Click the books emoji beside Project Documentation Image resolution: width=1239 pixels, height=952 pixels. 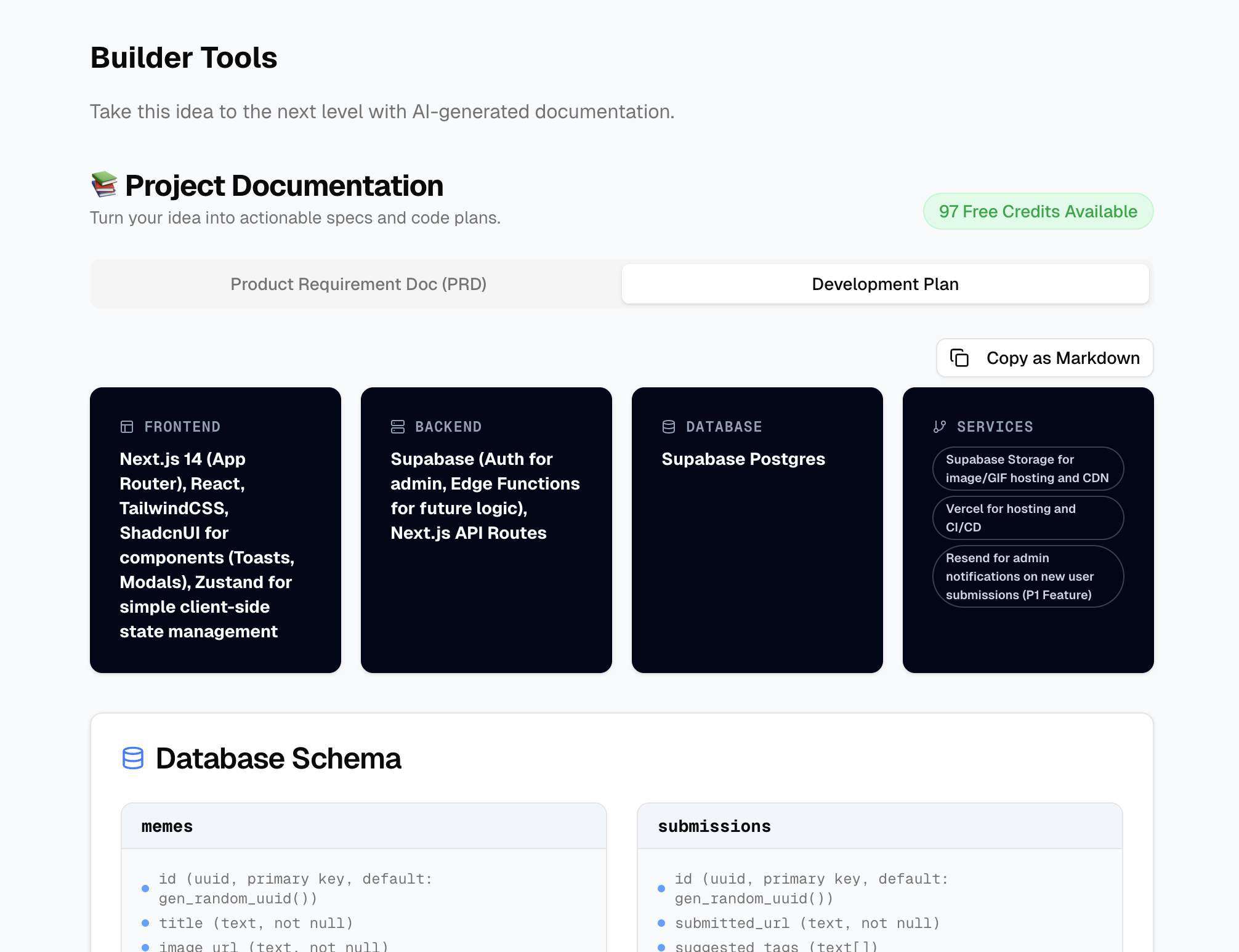tap(104, 185)
